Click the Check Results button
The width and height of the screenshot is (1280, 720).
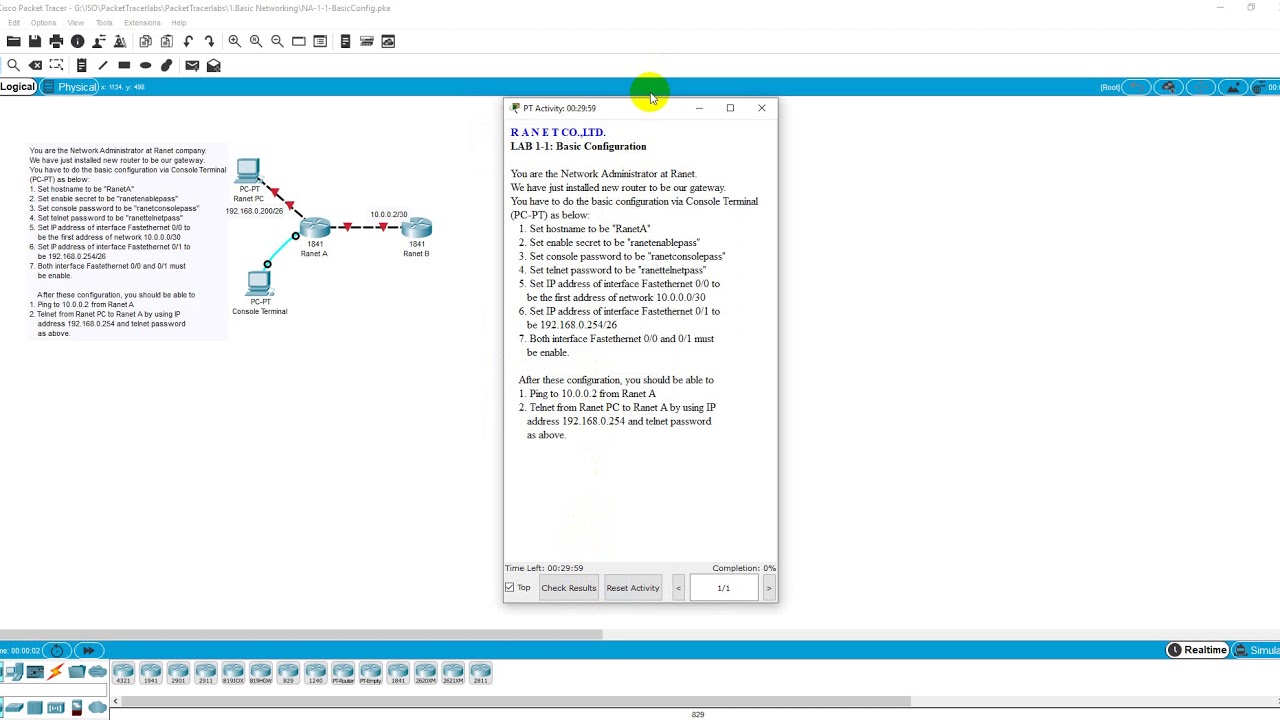click(x=569, y=588)
